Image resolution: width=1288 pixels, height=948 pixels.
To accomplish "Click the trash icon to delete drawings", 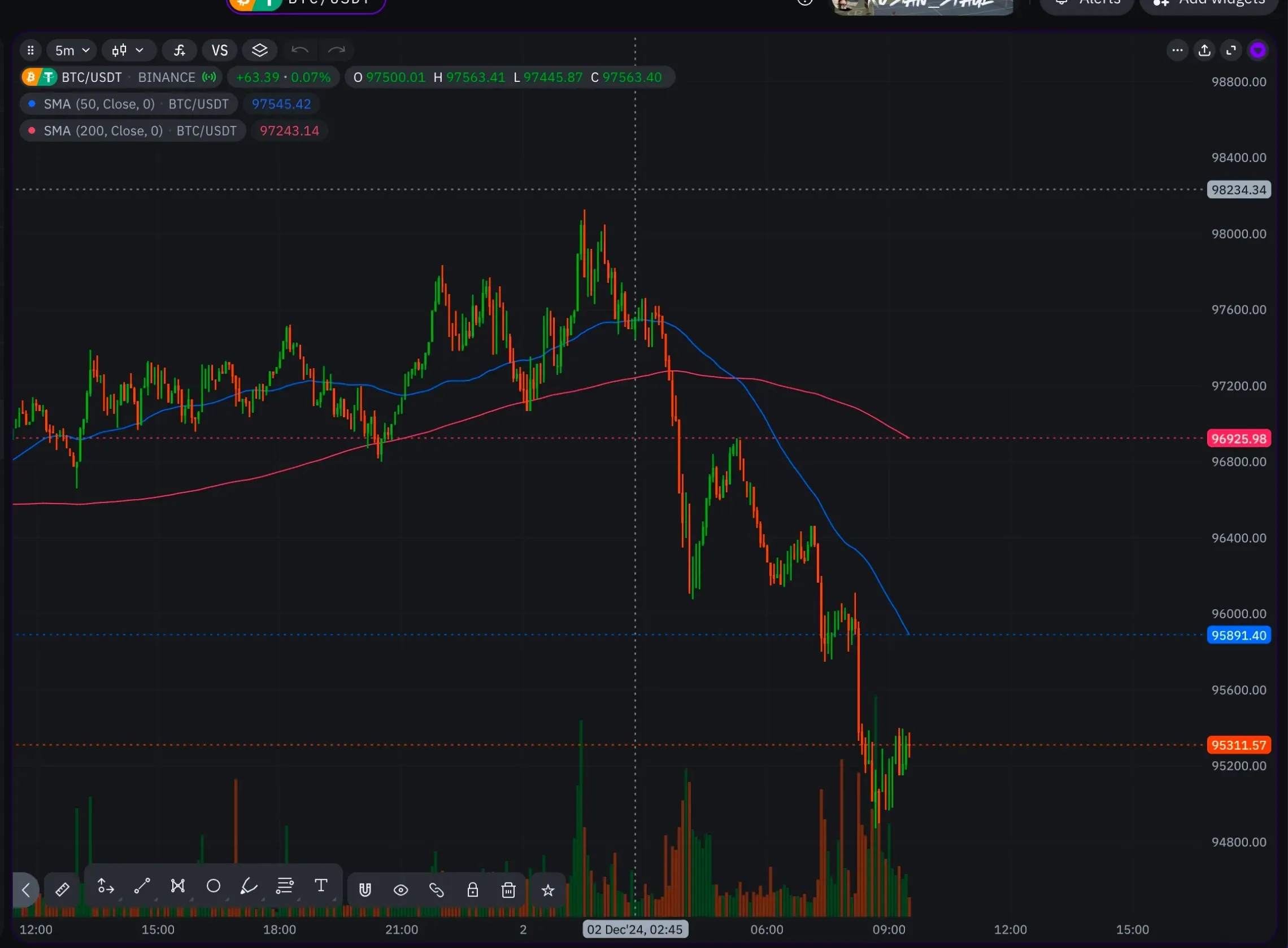I will click(508, 890).
